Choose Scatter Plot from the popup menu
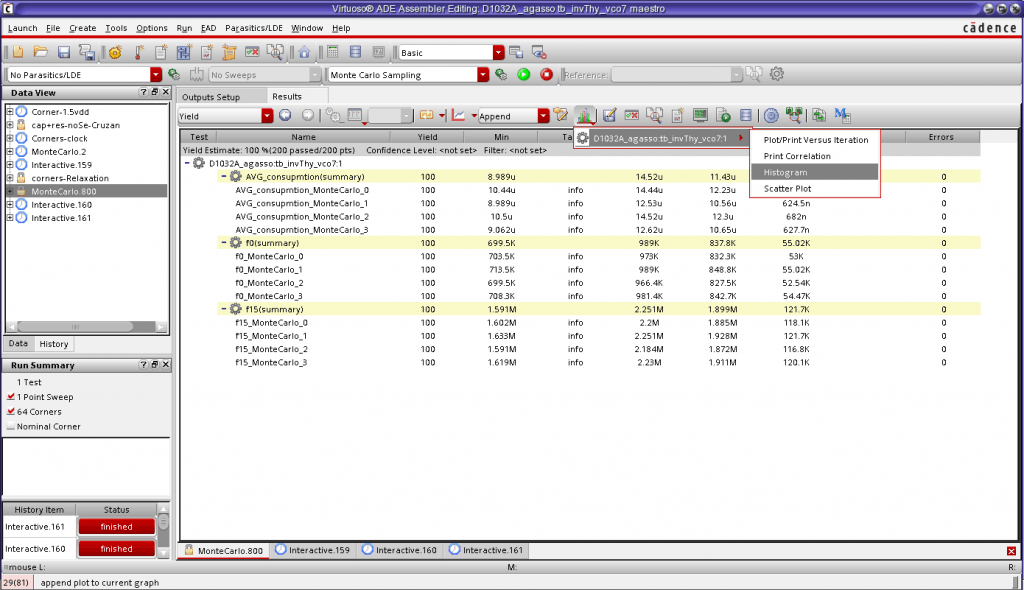The image size is (1024, 590). pyautogui.click(x=814, y=189)
